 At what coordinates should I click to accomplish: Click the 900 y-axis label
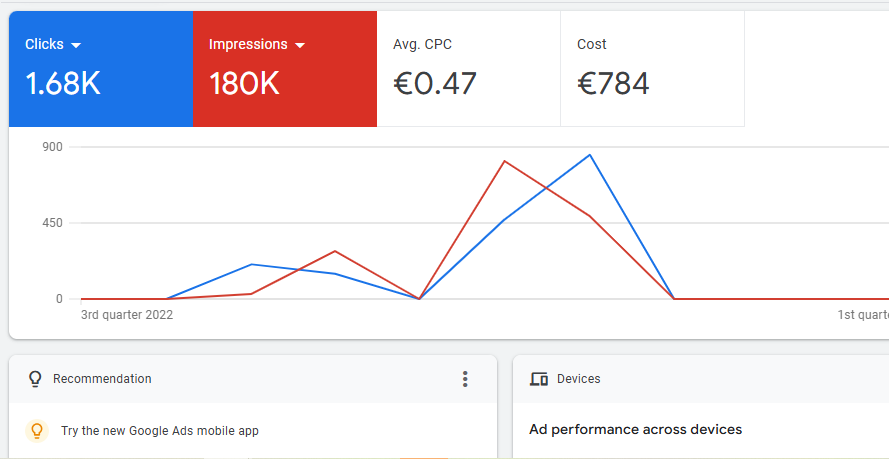(52, 147)
